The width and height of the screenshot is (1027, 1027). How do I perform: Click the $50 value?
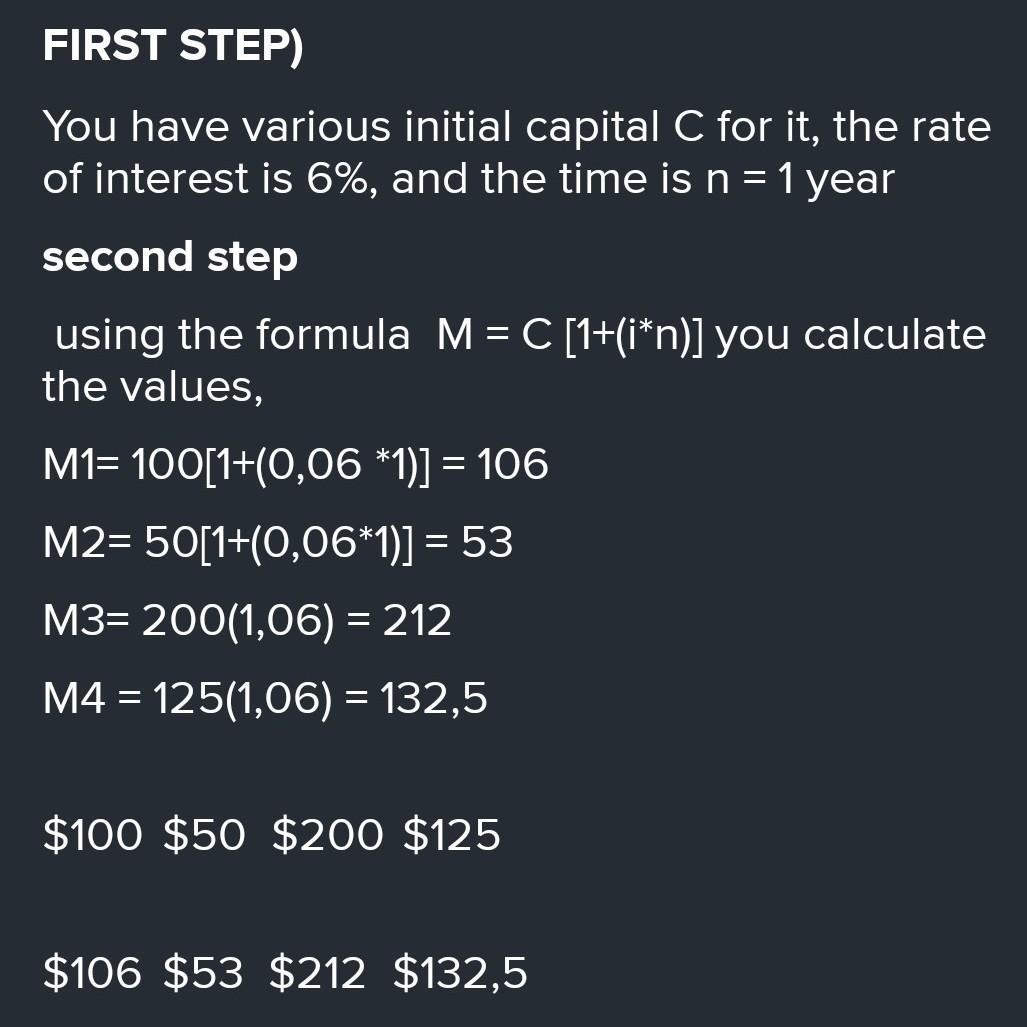[x=204, y=835]
